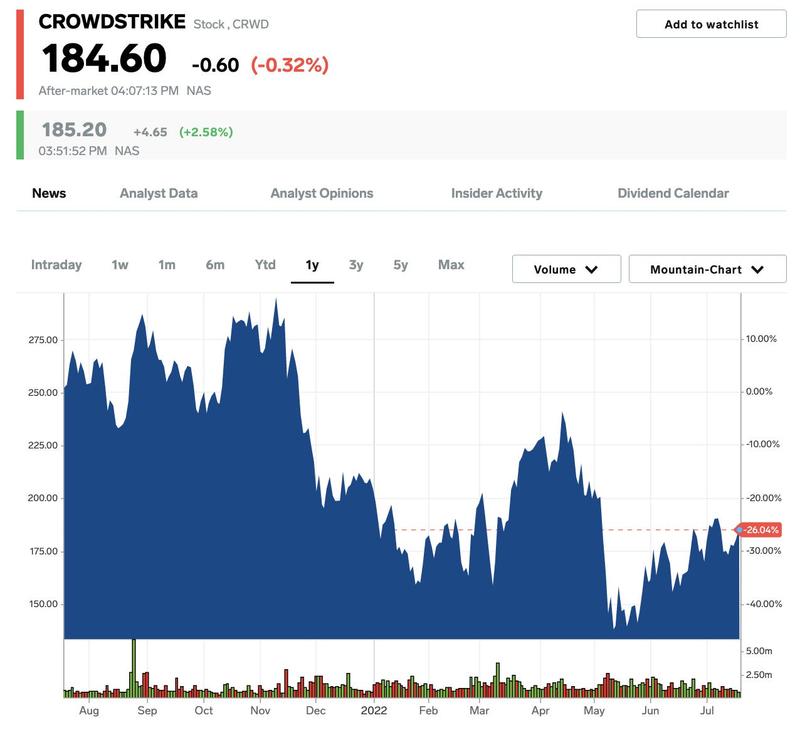Screen dimensions: 800x744
Task: Click the 275.00 price axis label
Action: 43,340
